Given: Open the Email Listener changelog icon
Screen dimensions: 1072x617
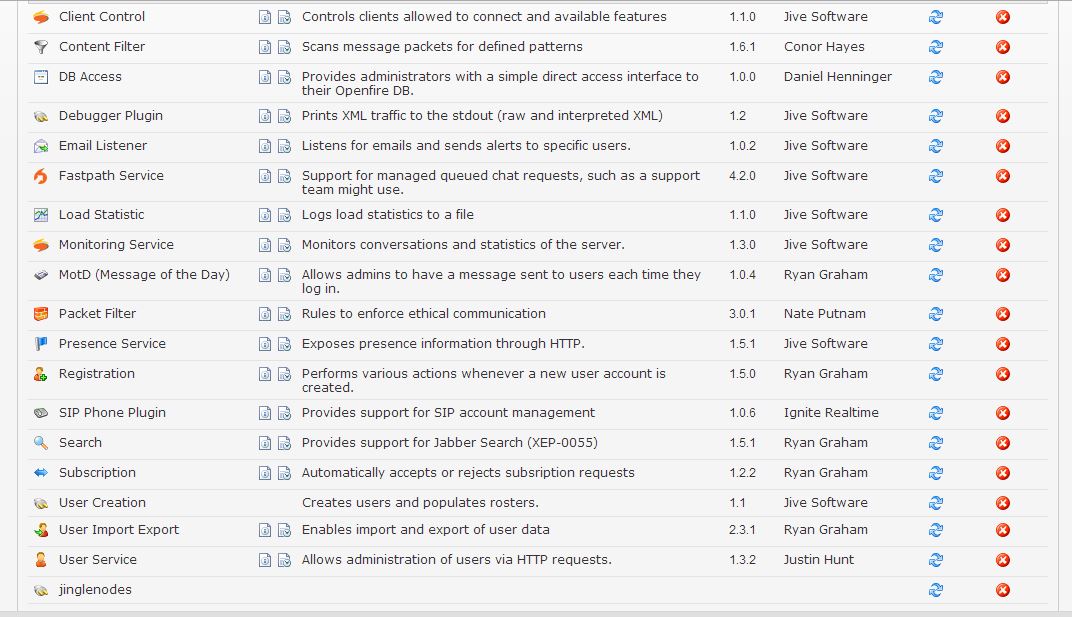Looking at the screenshot, I should [x=284, y=146].
